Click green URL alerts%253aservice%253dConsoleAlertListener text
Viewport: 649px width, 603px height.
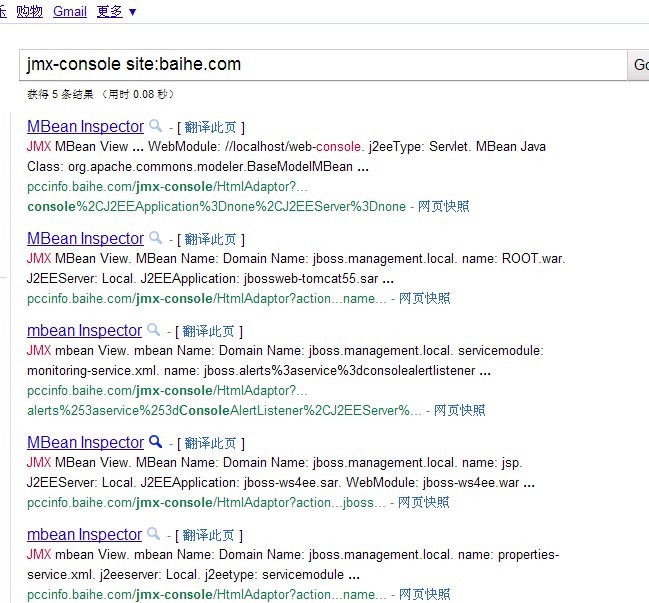(x=224, y=411)
